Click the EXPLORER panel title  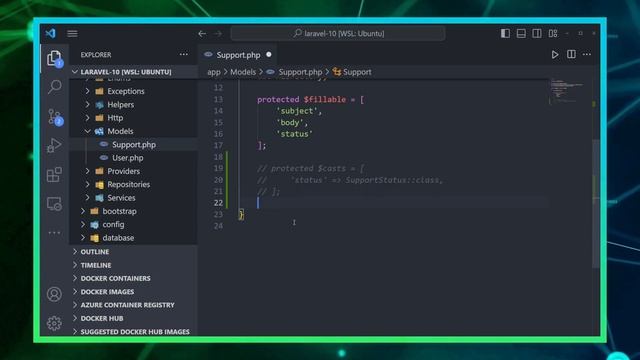click(96, 55)
